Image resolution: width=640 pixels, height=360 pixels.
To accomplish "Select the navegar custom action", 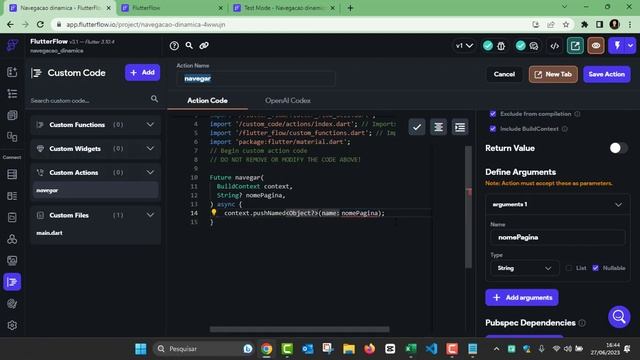I will coord(95,190).
